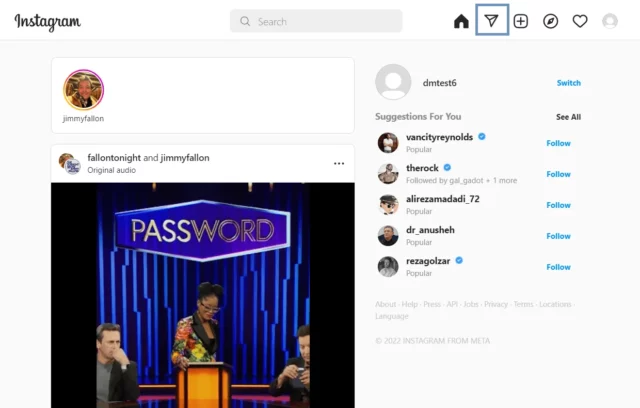The width and height of the screenshot is (640, 408).
Task: Follow rezagolzar
Action: [x=558, y=267]
